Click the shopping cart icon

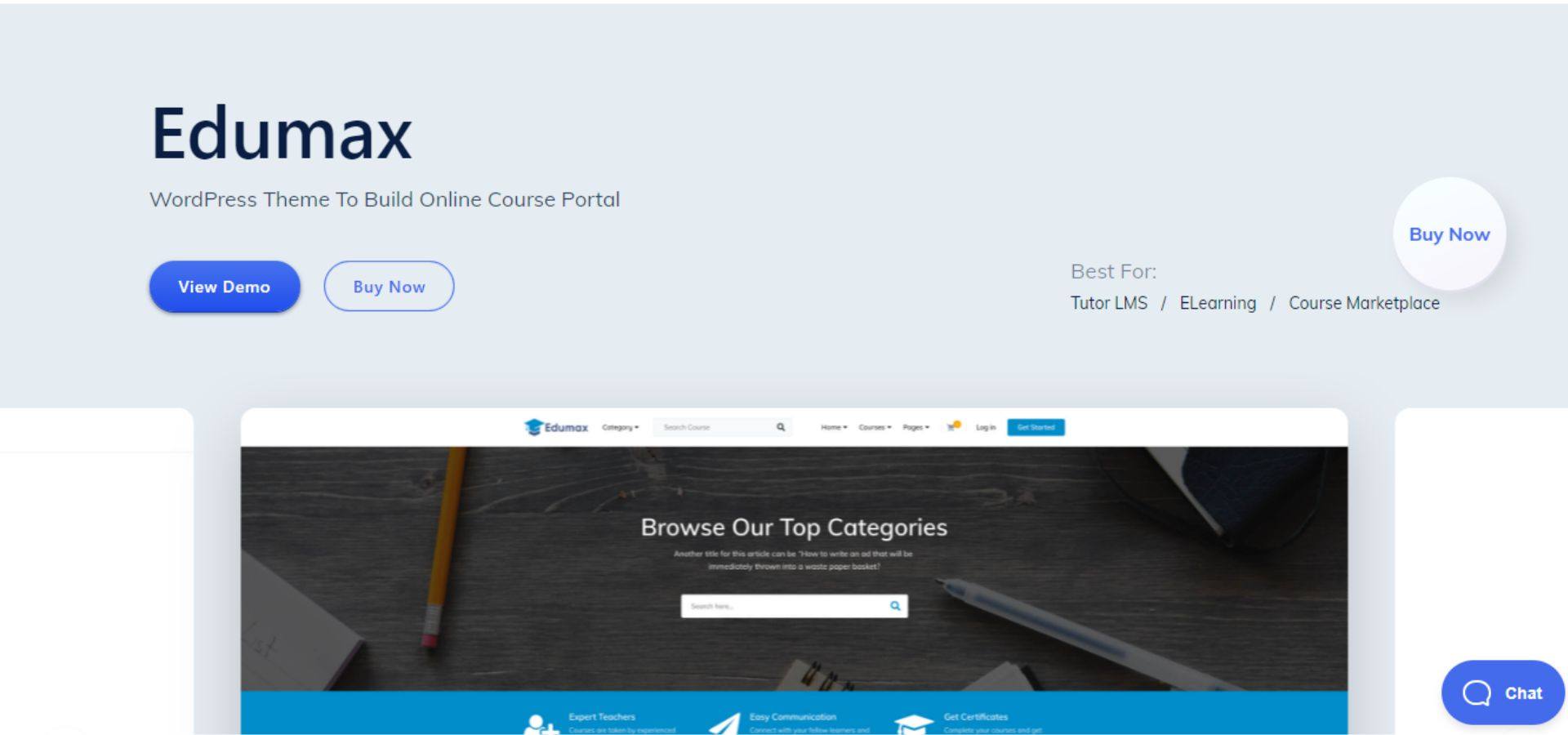pos(952,426)
